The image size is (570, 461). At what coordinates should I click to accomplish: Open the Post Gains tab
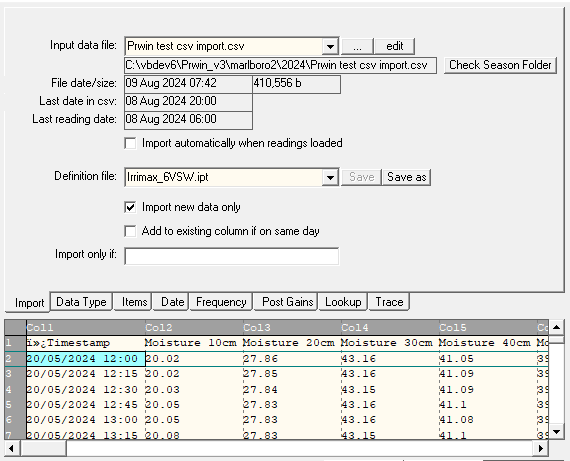click(286, 302)
